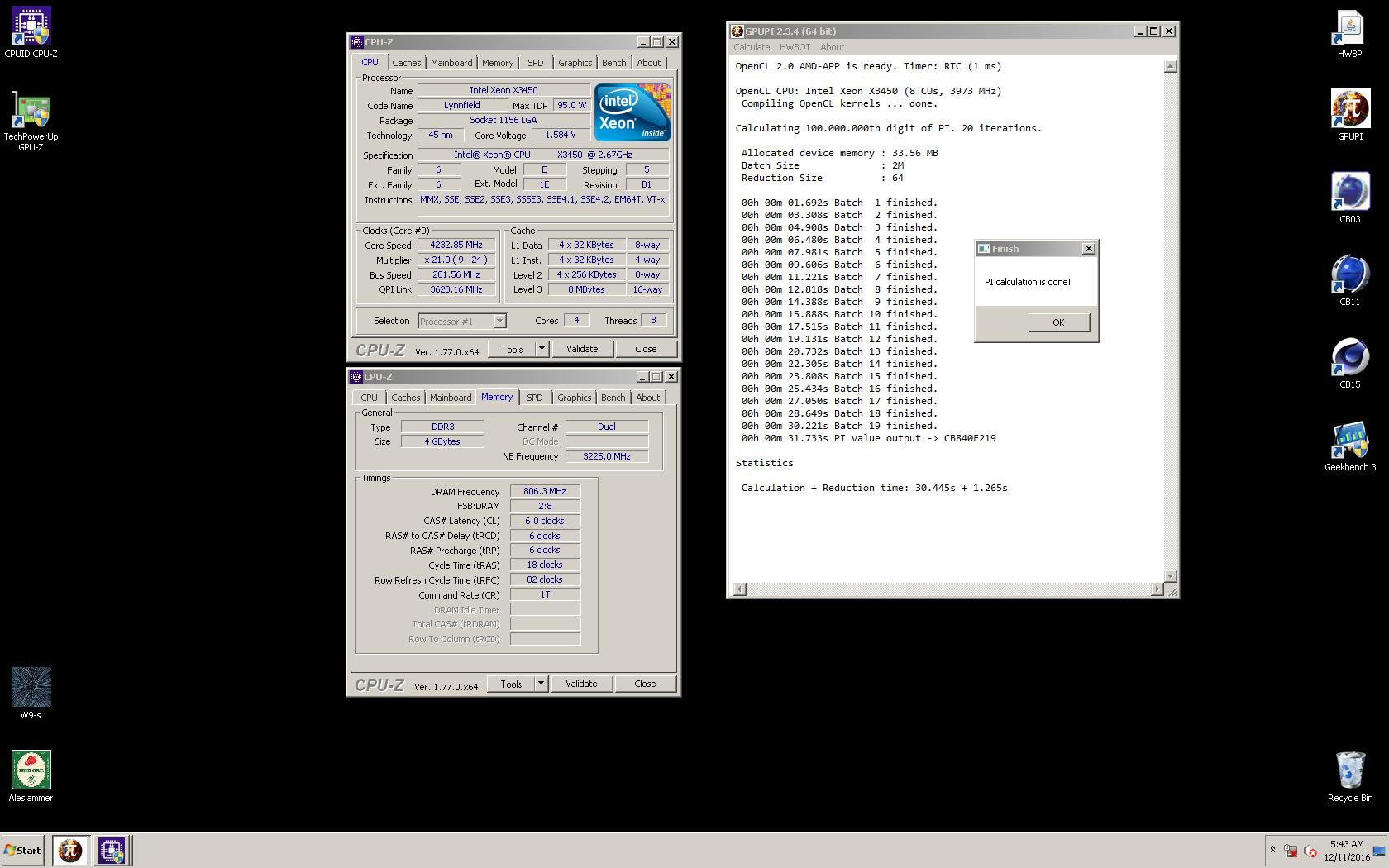Click GPUPI vertical scrollbar down arrow
Viewport: 1389px width, 868px height.
click(1170, 575)
